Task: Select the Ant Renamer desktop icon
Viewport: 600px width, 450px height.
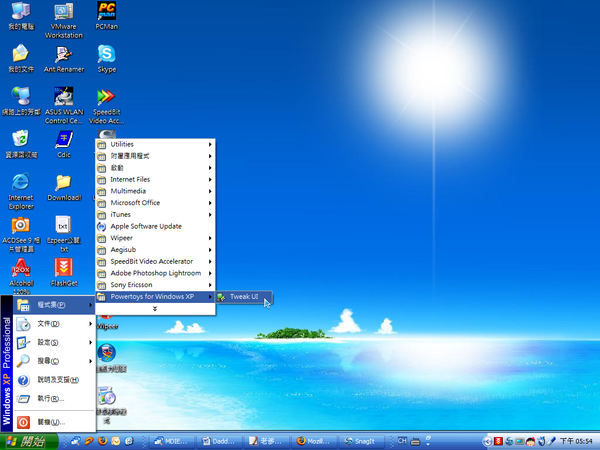Action: coord(64,59)
